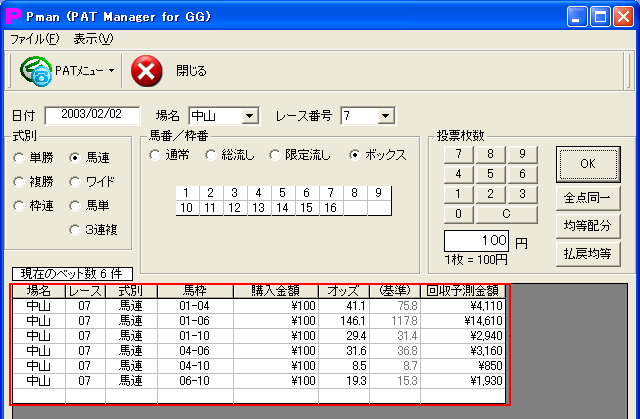Click the 払戻均等 button
This screenshot has width=640, height=419.
[x=587, y=253]
